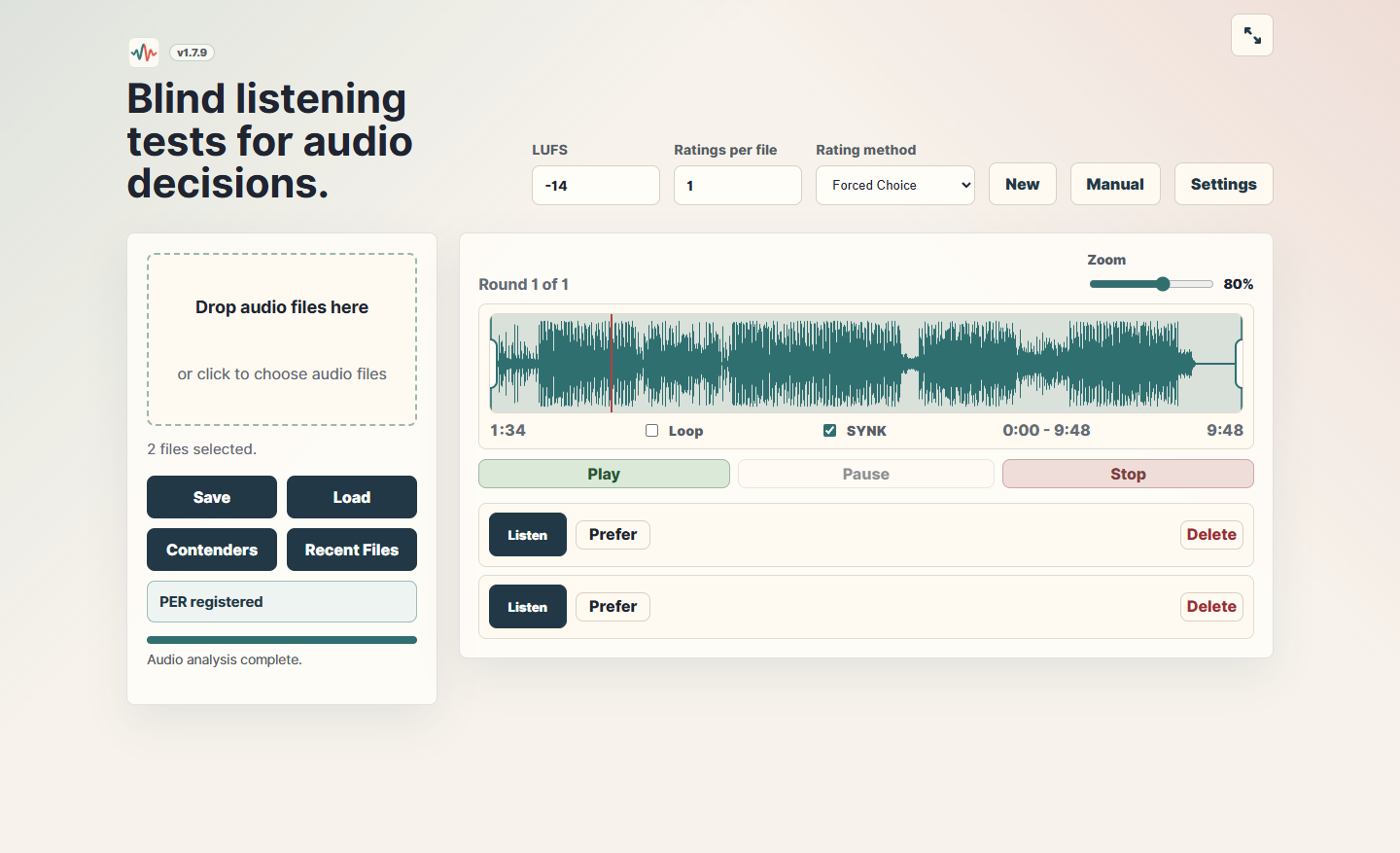Pause the audio playback

(x=866, y=474)
